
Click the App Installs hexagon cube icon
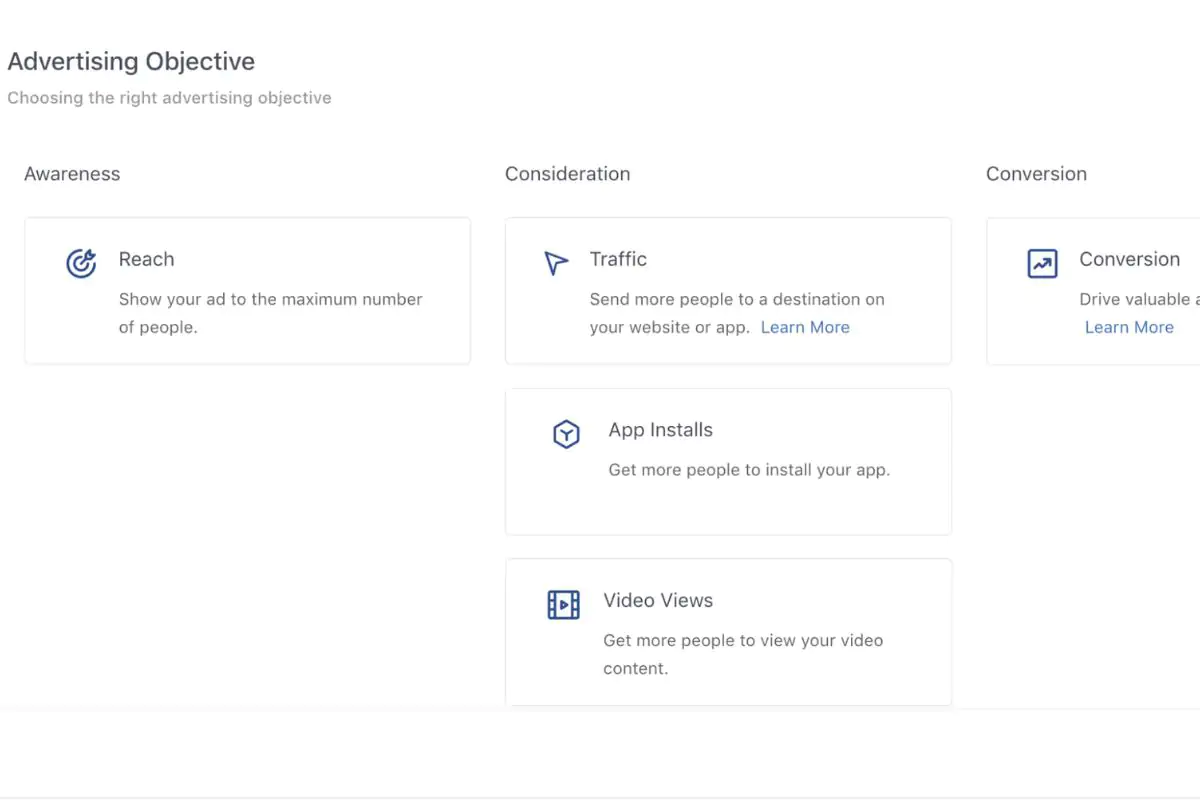(x=566, y=434)
